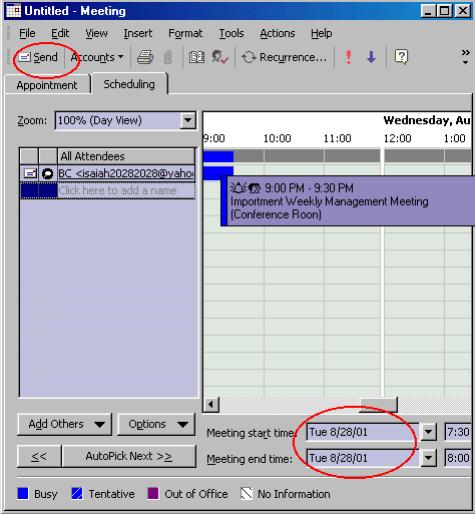Image resolution: width=475 pixels, height=514 pixels.
Task: Click the Add Others button
Action: pyautogui.click(x=65, y=424)
